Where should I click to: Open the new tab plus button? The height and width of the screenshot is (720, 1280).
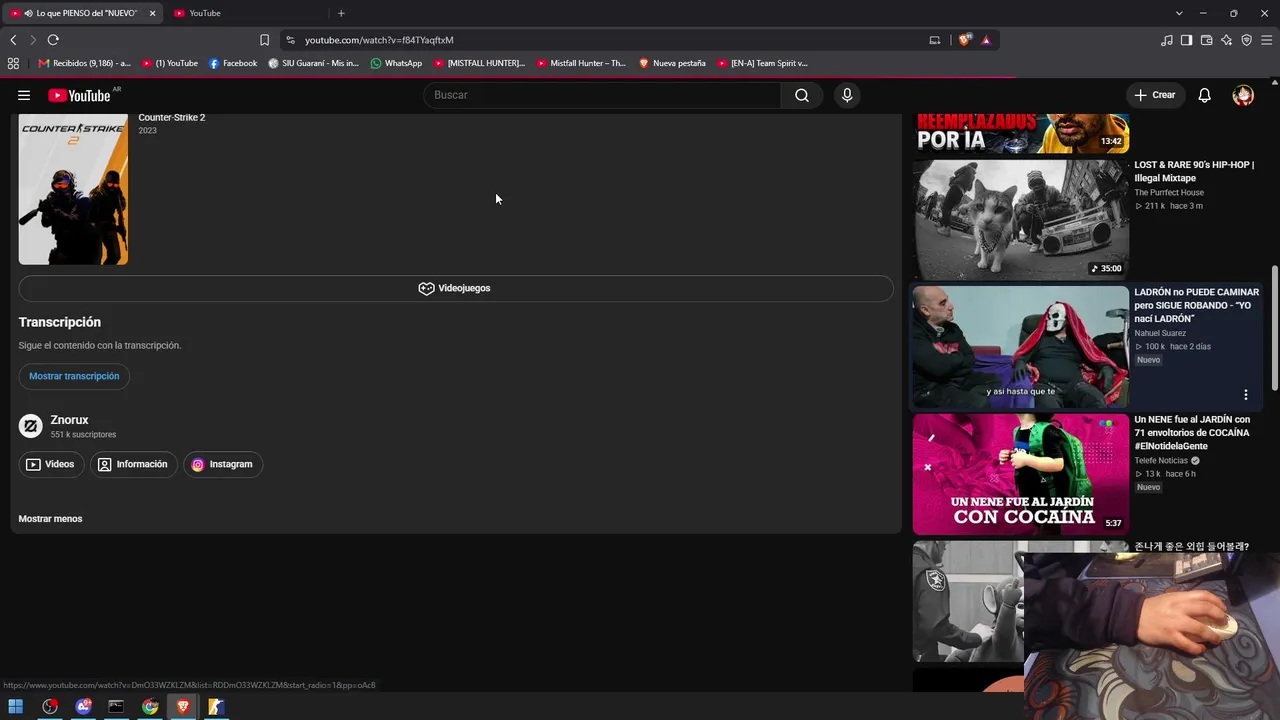coord(341,13)
